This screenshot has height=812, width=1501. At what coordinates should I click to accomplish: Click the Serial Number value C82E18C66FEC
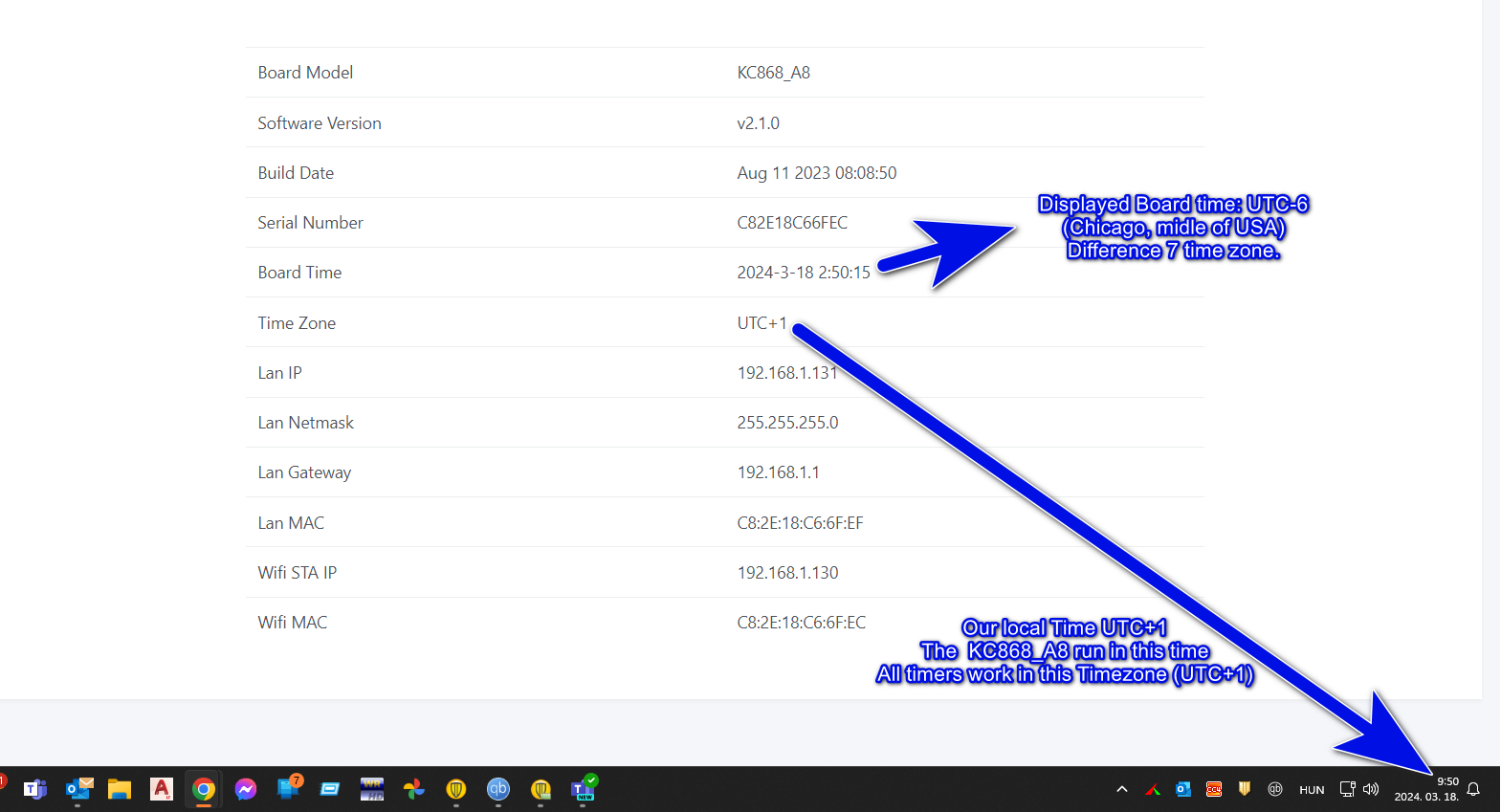coord(791,223)
